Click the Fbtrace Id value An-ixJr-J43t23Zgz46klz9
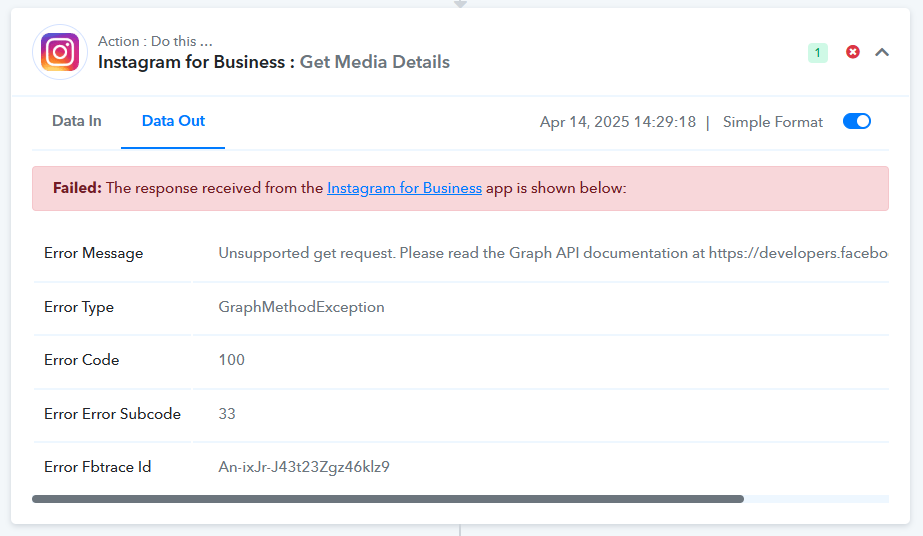Screen dimensions: 923x536 click(304, 467)
